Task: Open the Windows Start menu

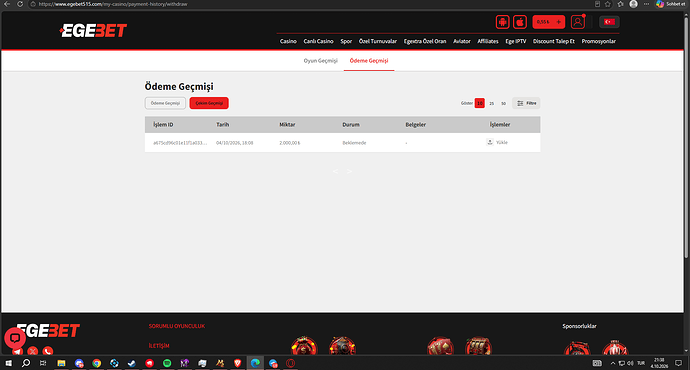Action: click(8, 363)
